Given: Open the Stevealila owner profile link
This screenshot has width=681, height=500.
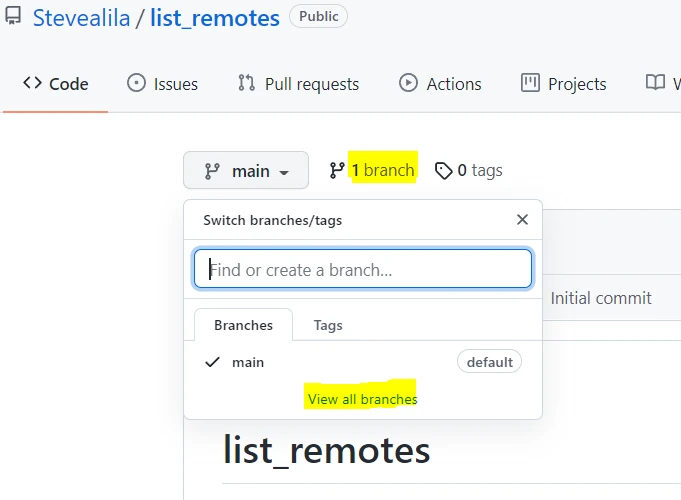Looking at the screenshot, I should (82, 18).
